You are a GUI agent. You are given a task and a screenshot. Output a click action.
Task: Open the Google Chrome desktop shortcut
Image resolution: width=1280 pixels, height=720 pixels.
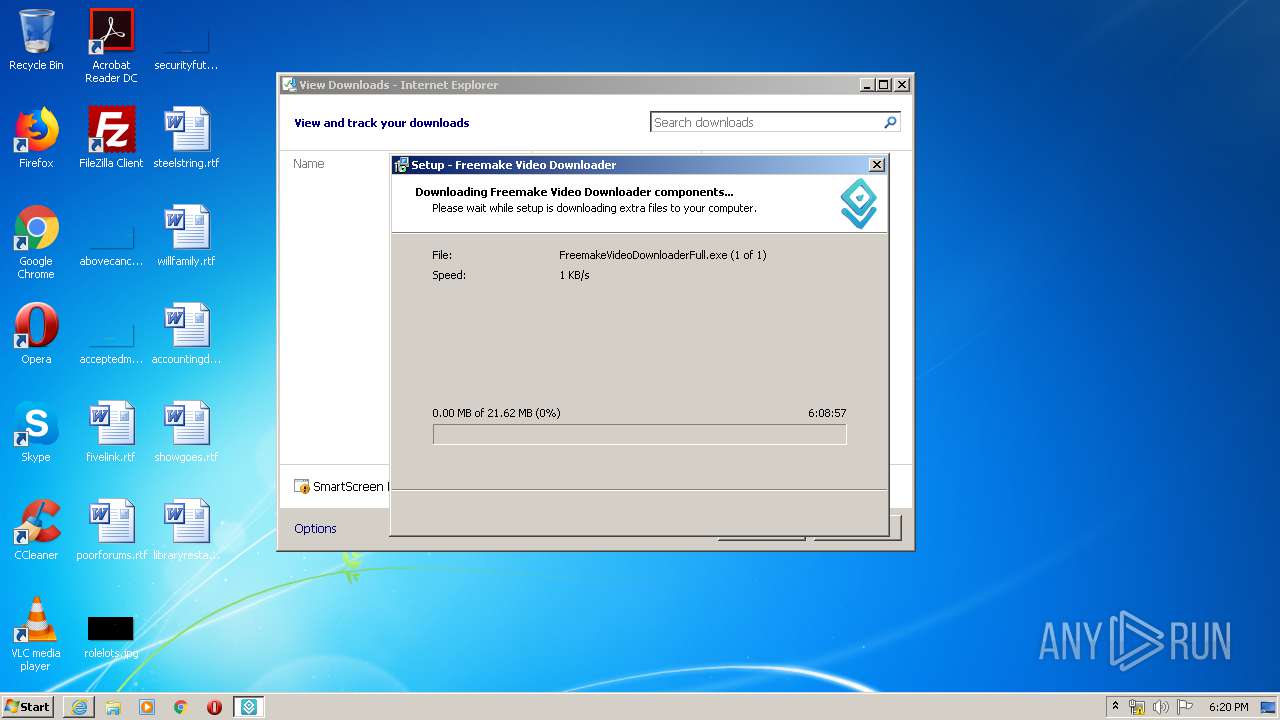pyautogui.click(x=36, y=242)
